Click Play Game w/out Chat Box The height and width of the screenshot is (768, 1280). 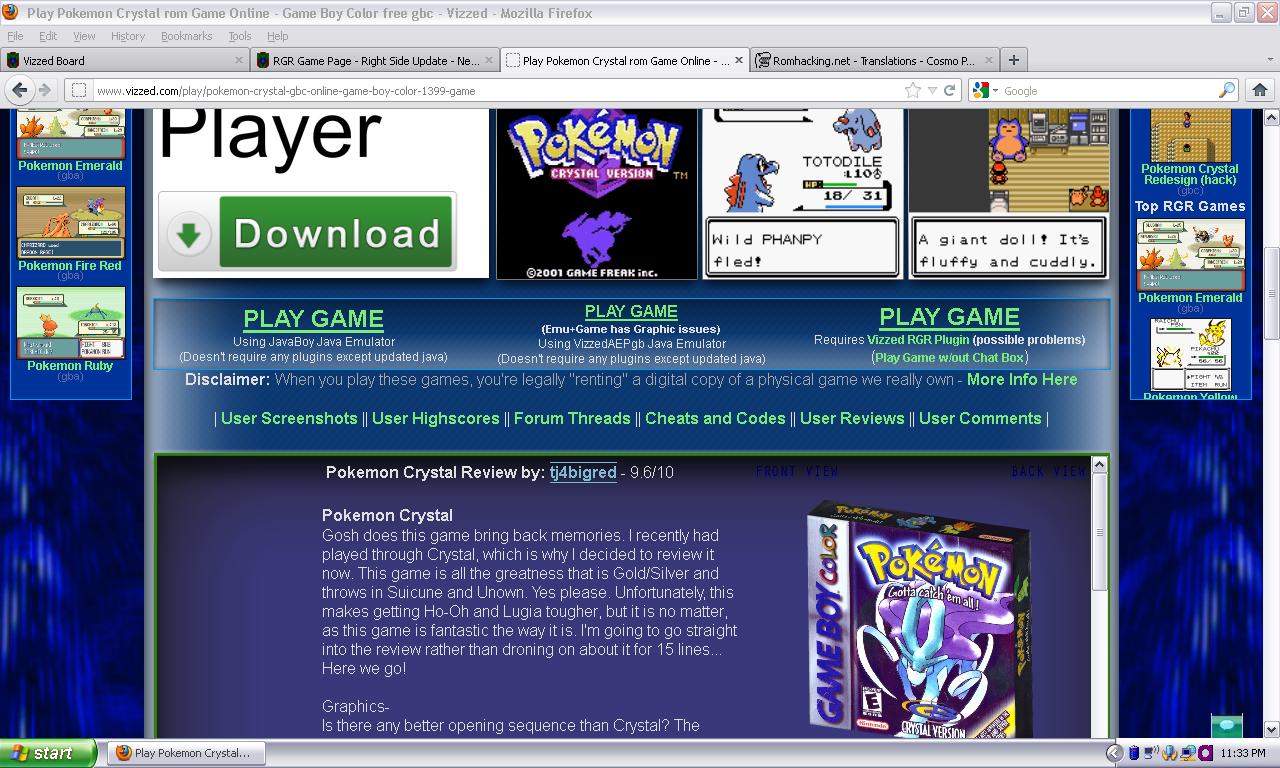[949, 357]
